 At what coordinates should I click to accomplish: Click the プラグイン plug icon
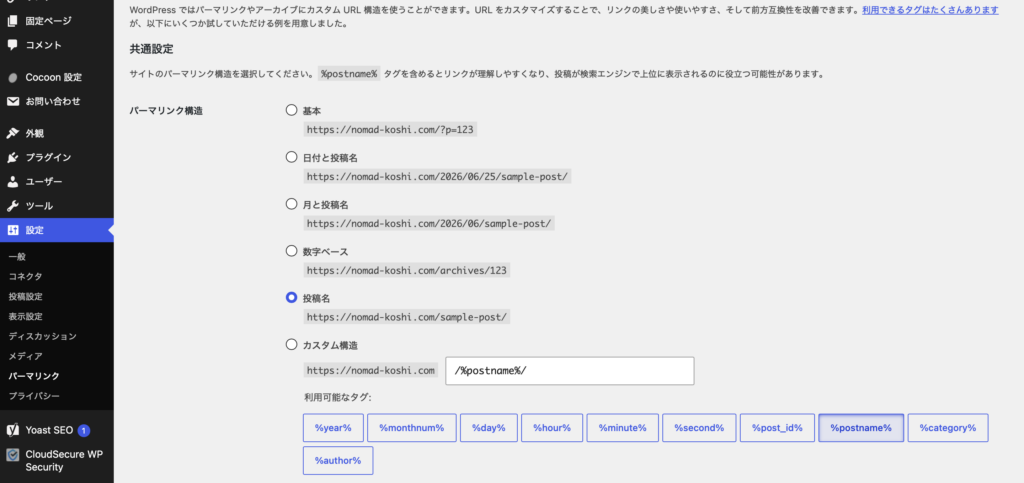pyautogui.click(x=12, y=157)
